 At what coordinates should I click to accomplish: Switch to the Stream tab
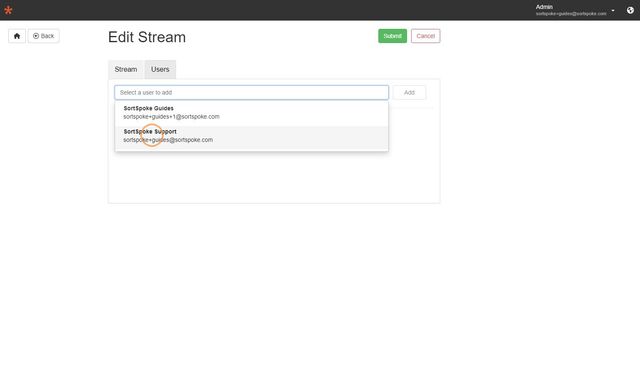tap(126, 69)
